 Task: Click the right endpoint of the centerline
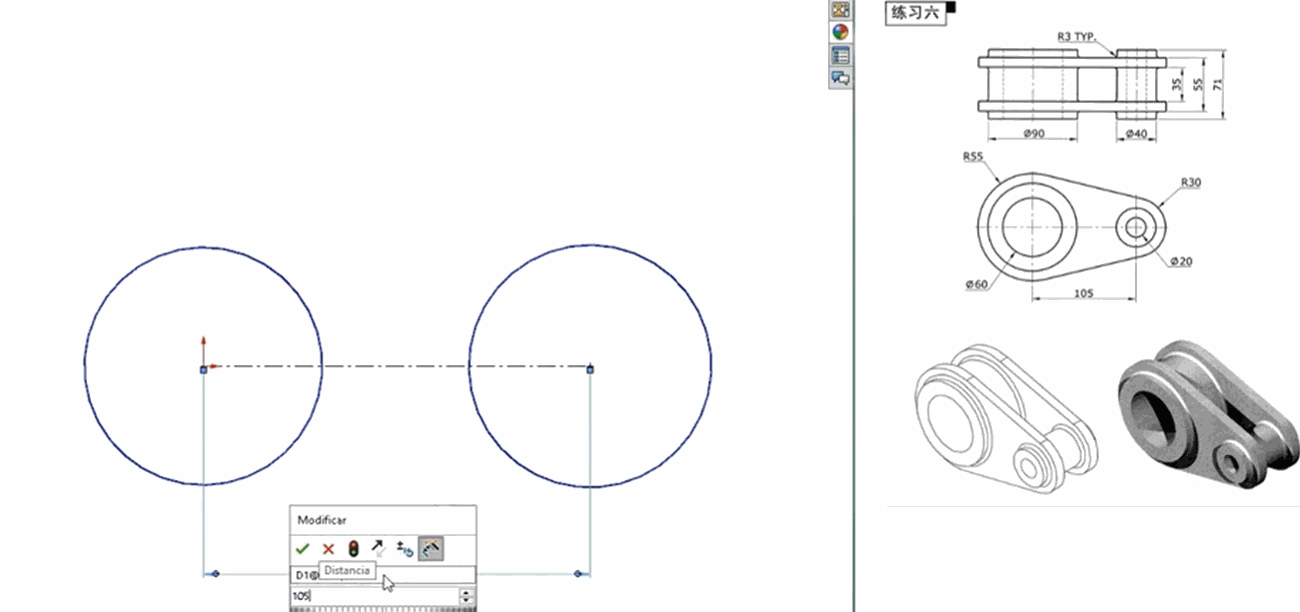590,369
